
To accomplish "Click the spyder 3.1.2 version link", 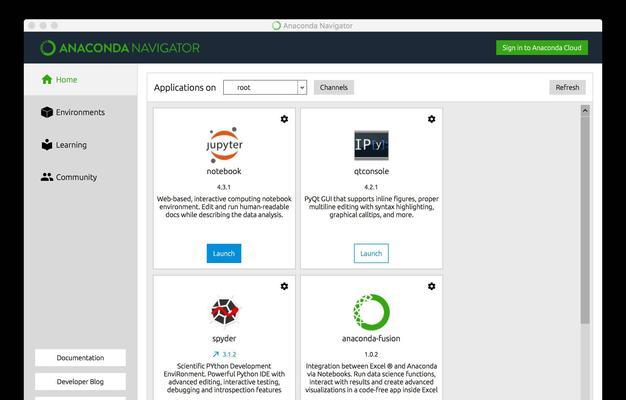I will [x=229, y=354].
